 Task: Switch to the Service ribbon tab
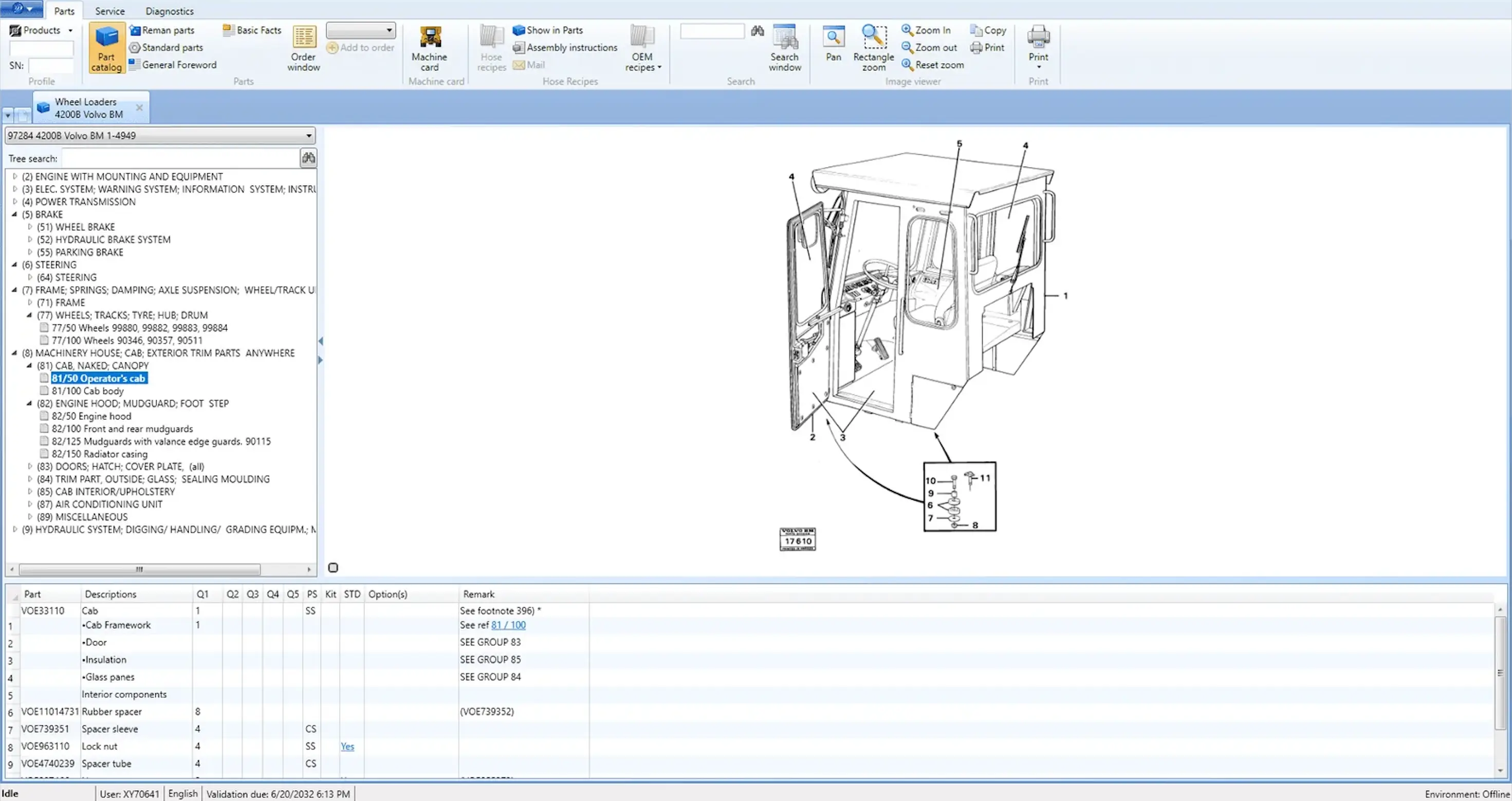point(110,11)
